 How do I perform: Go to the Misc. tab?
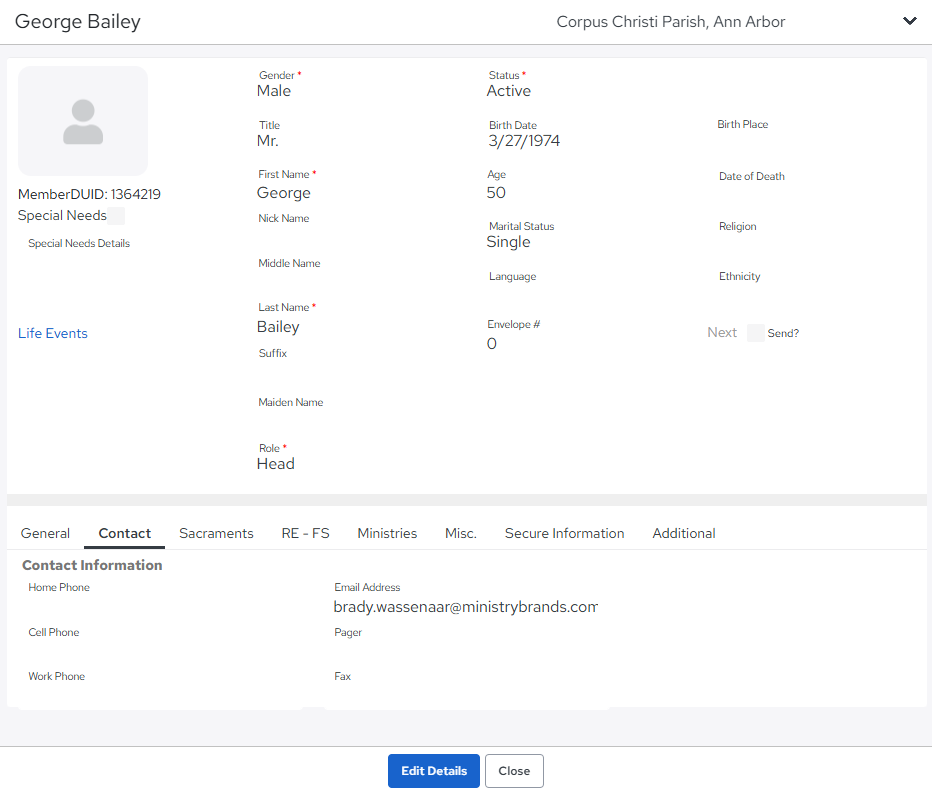point(461,533)
